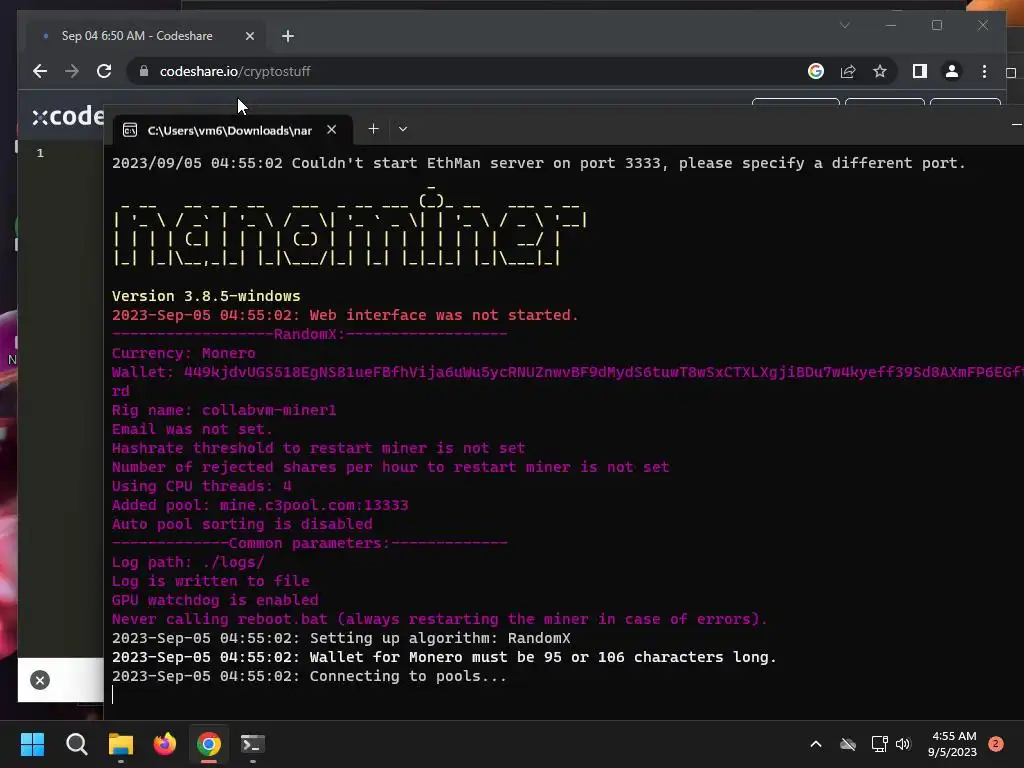
Task: Close the Codeshare browser tab
Action: (249, 36)
